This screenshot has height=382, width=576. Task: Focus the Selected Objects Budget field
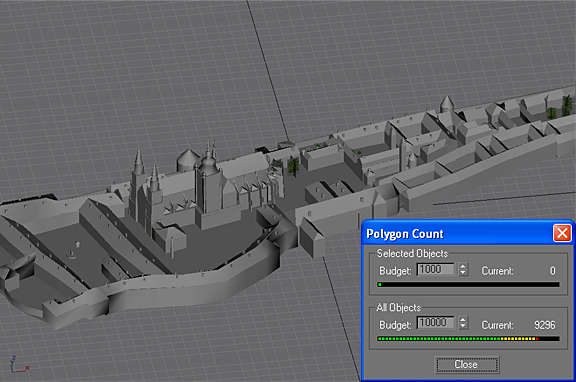pos(436,270)
